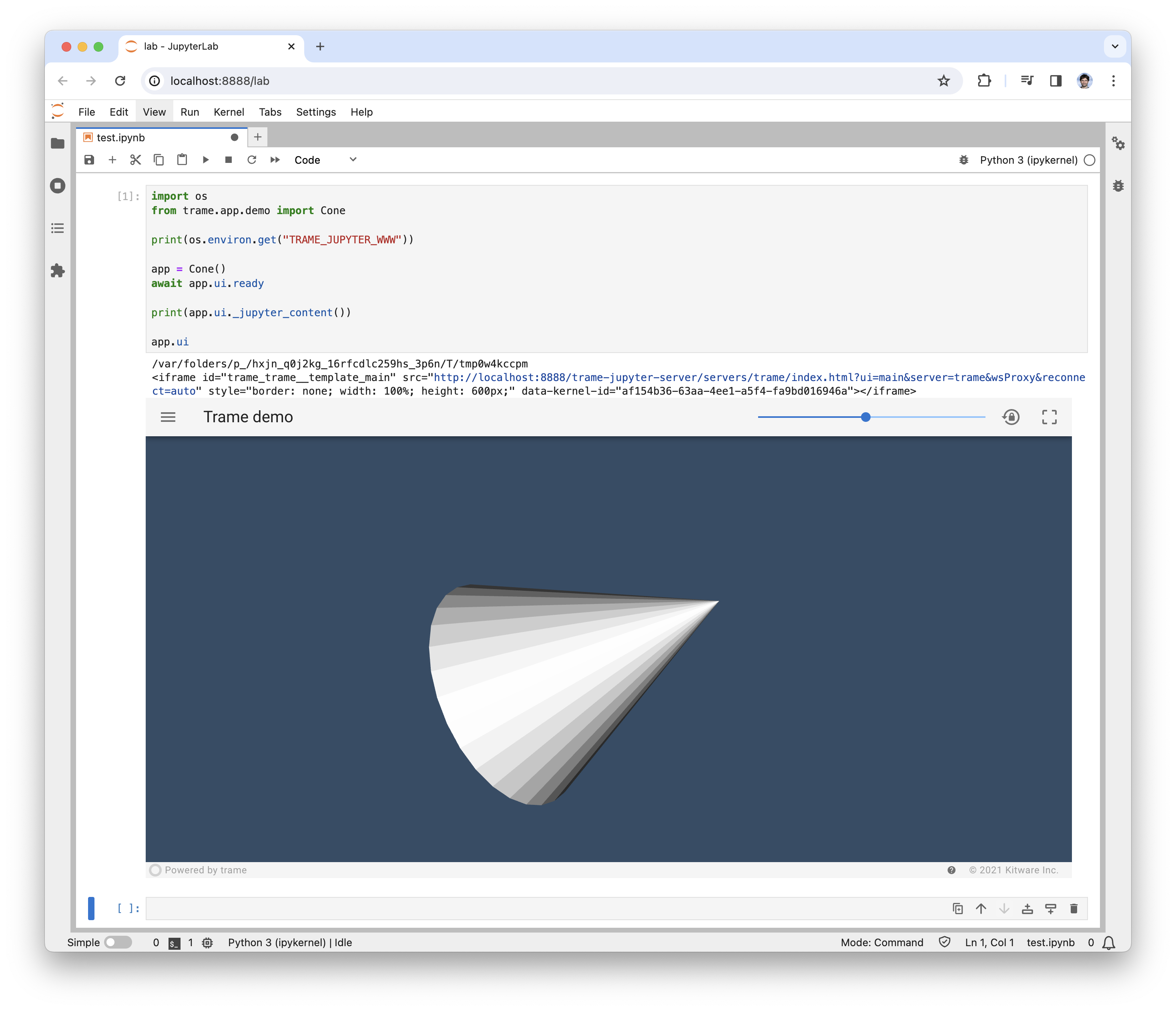Open Running Terminals and Kernels sidebar
This screenshot has height=1011, width=1176.
tap(57, 186)
